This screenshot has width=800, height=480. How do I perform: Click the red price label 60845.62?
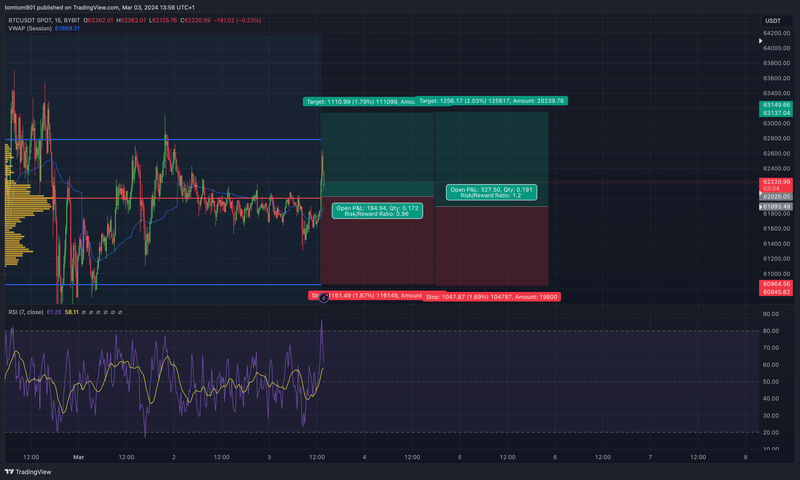(776, 292)
